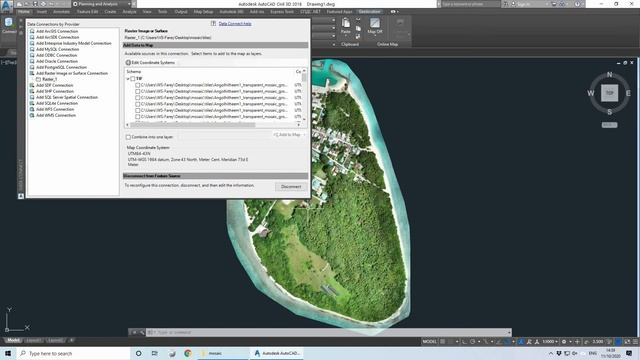This screenshot has width=640, height=360.
Task: Open the Home ribbon tab
Action: click(24, 12)
